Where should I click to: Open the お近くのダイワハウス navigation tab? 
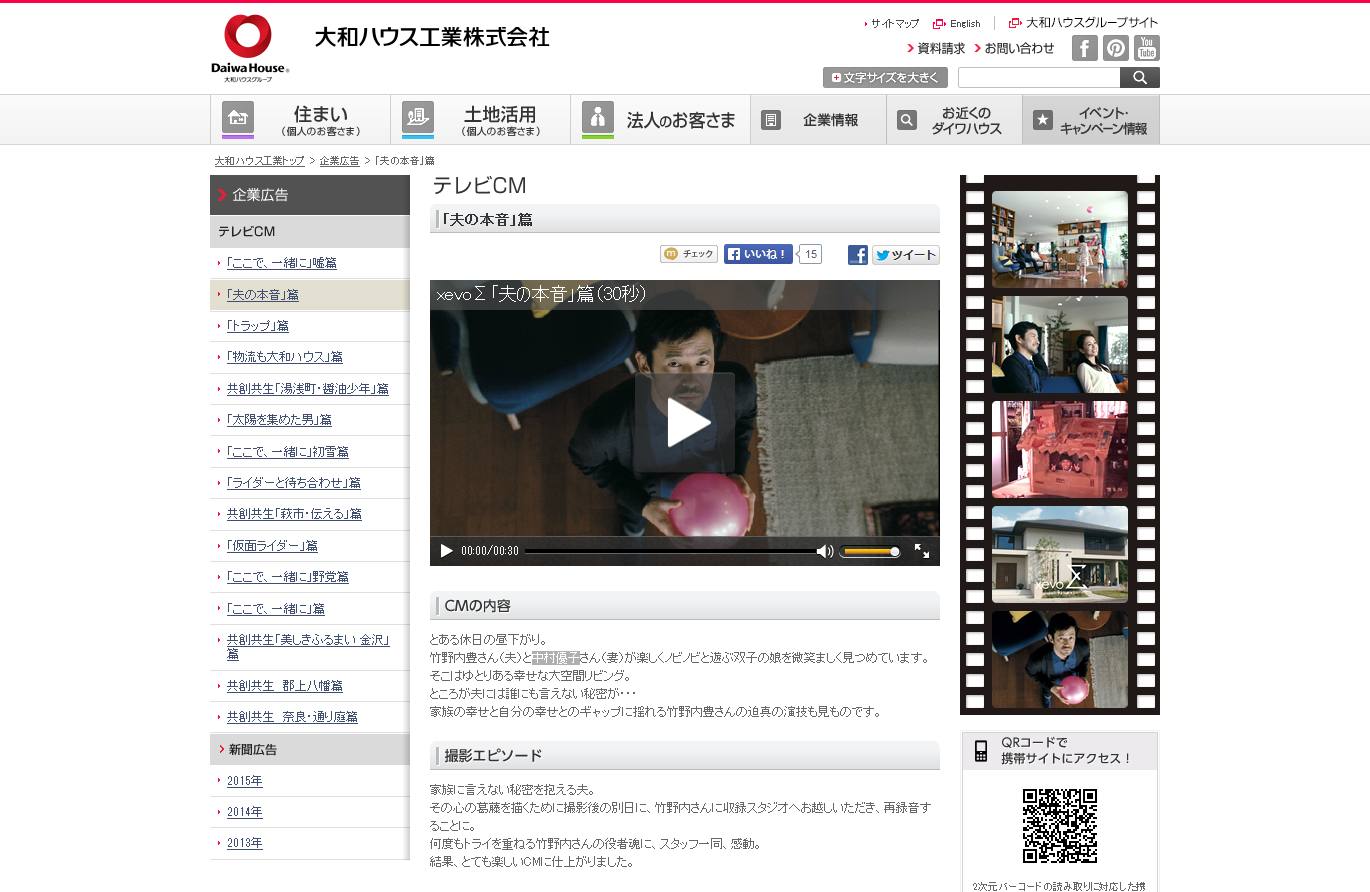954,120
